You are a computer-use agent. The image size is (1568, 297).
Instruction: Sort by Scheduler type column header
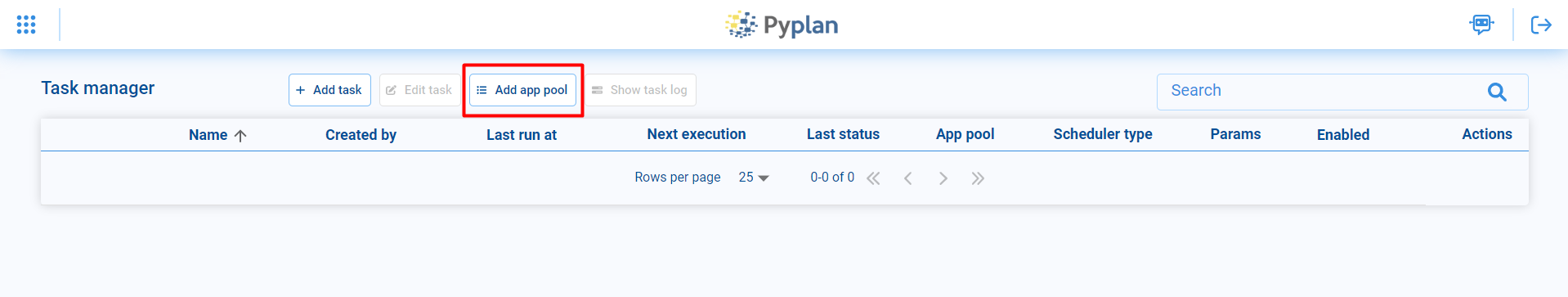click(1103, 134)
